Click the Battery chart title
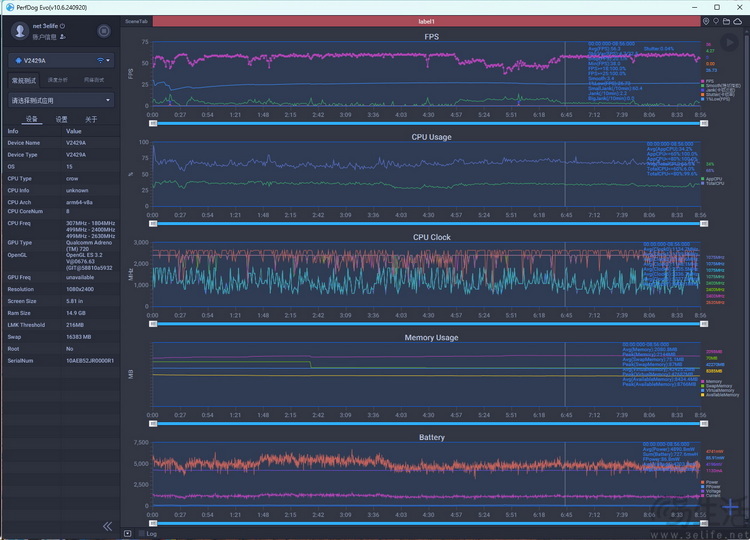The image size is (750, 540). 431,437
